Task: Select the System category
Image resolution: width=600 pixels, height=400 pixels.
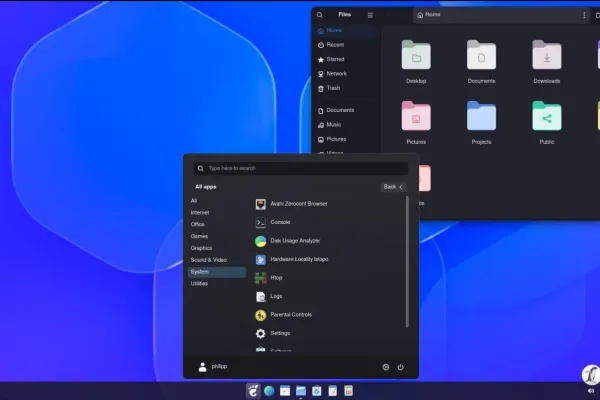Action: pyautogui.click(x=217, y=272)
